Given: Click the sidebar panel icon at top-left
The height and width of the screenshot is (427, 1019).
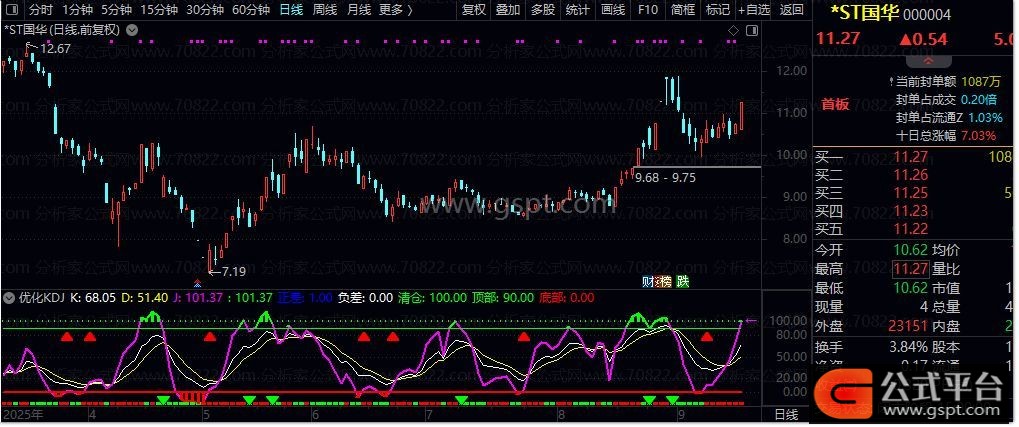Looking at the screenshot, I should tap(11, 10).
